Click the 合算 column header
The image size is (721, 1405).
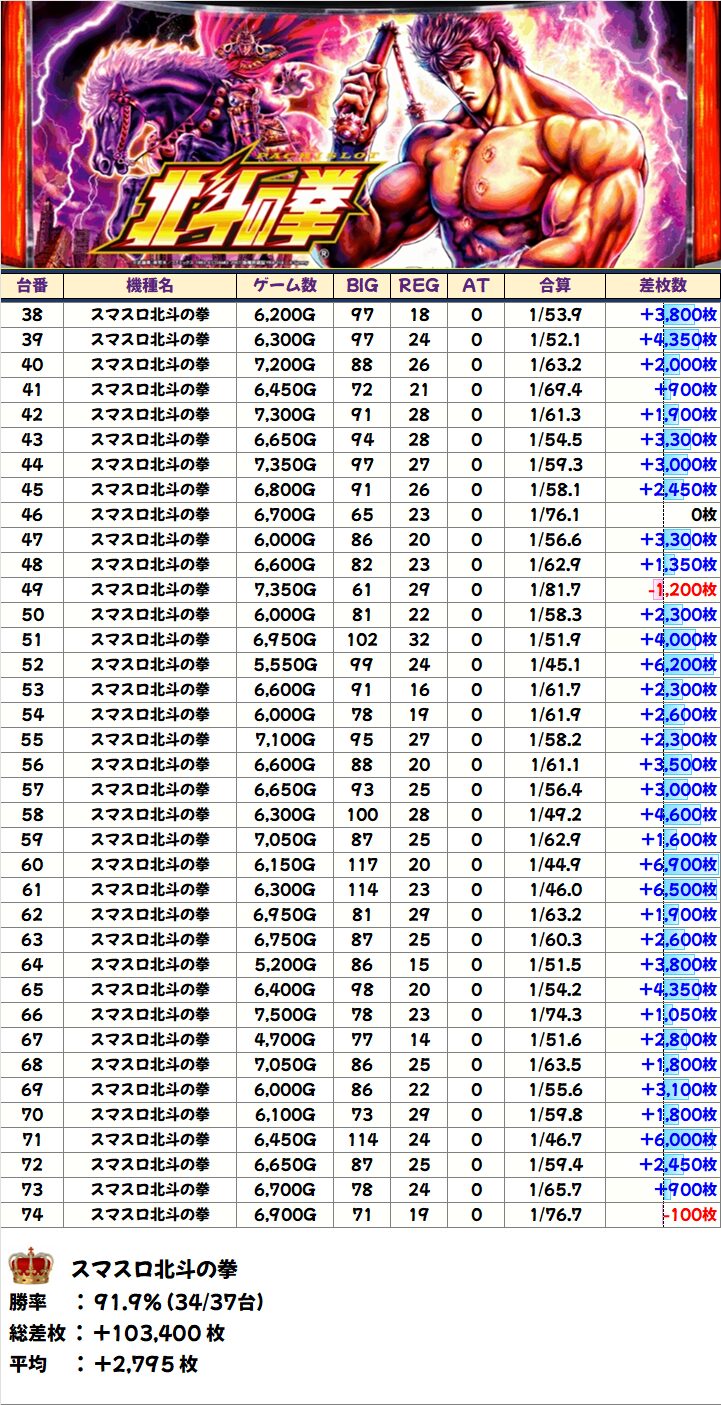point(555,285)
